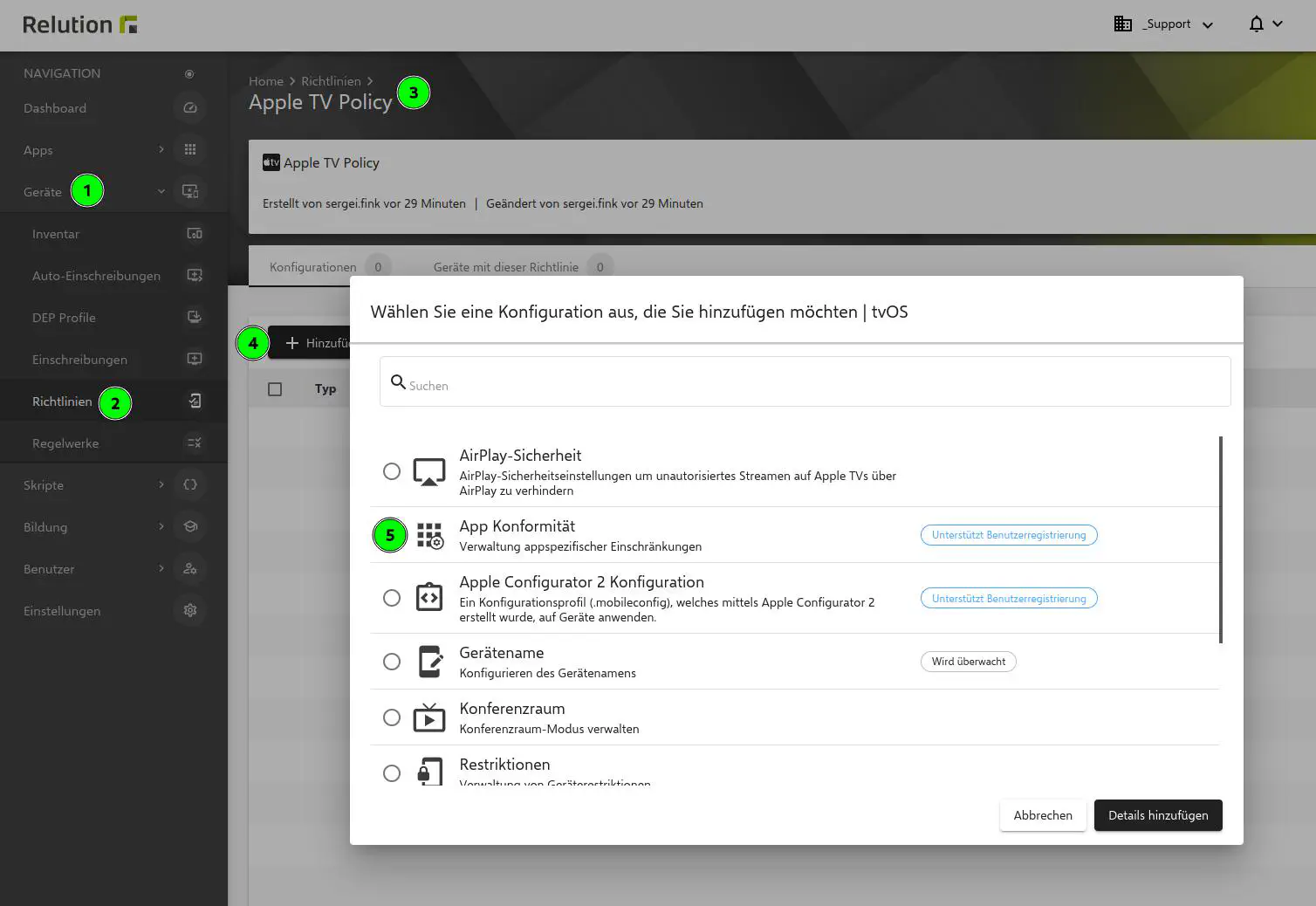The image size is (1316, 906).
Task: Select the Gerätename configuration radio button
Action: click(391, 661)
